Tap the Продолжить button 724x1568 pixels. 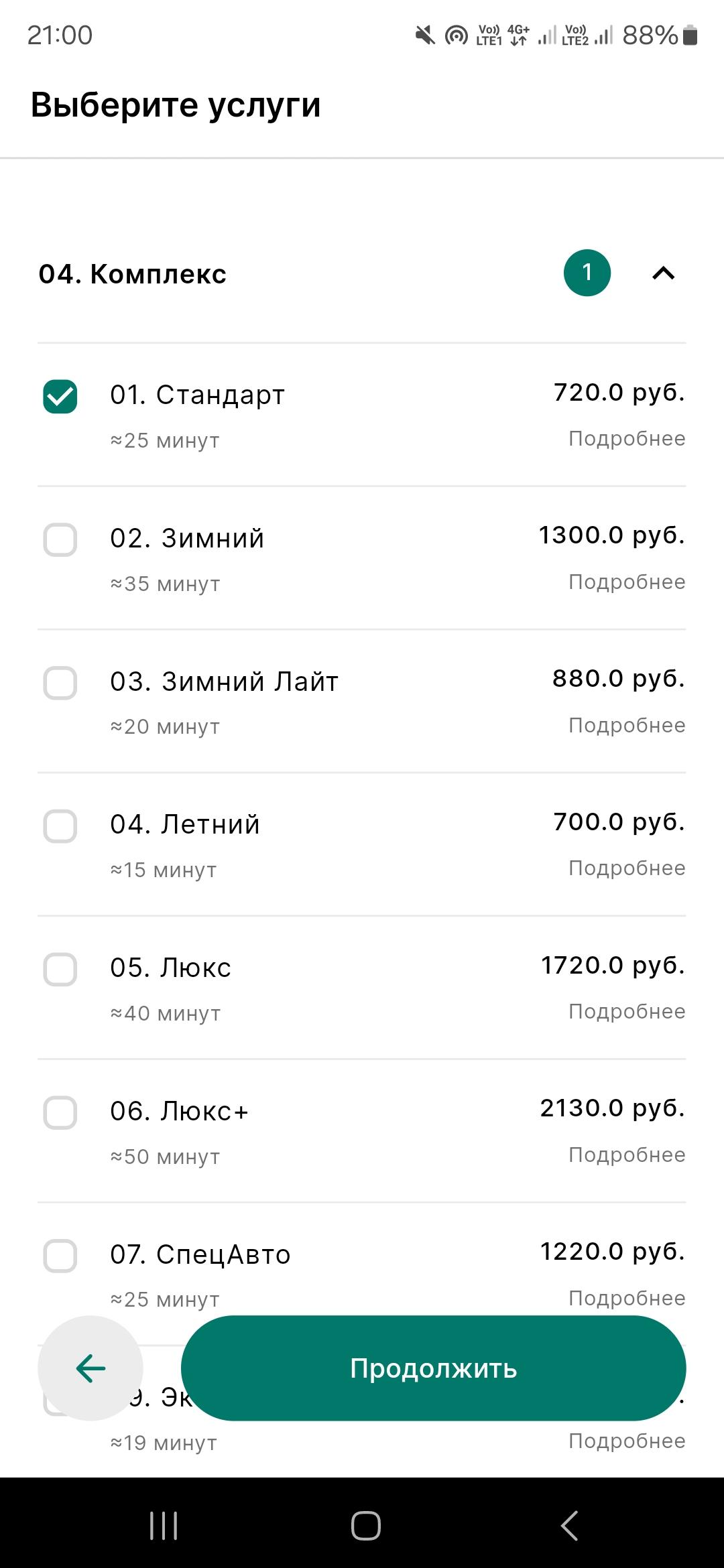(x=434, y=1368)
